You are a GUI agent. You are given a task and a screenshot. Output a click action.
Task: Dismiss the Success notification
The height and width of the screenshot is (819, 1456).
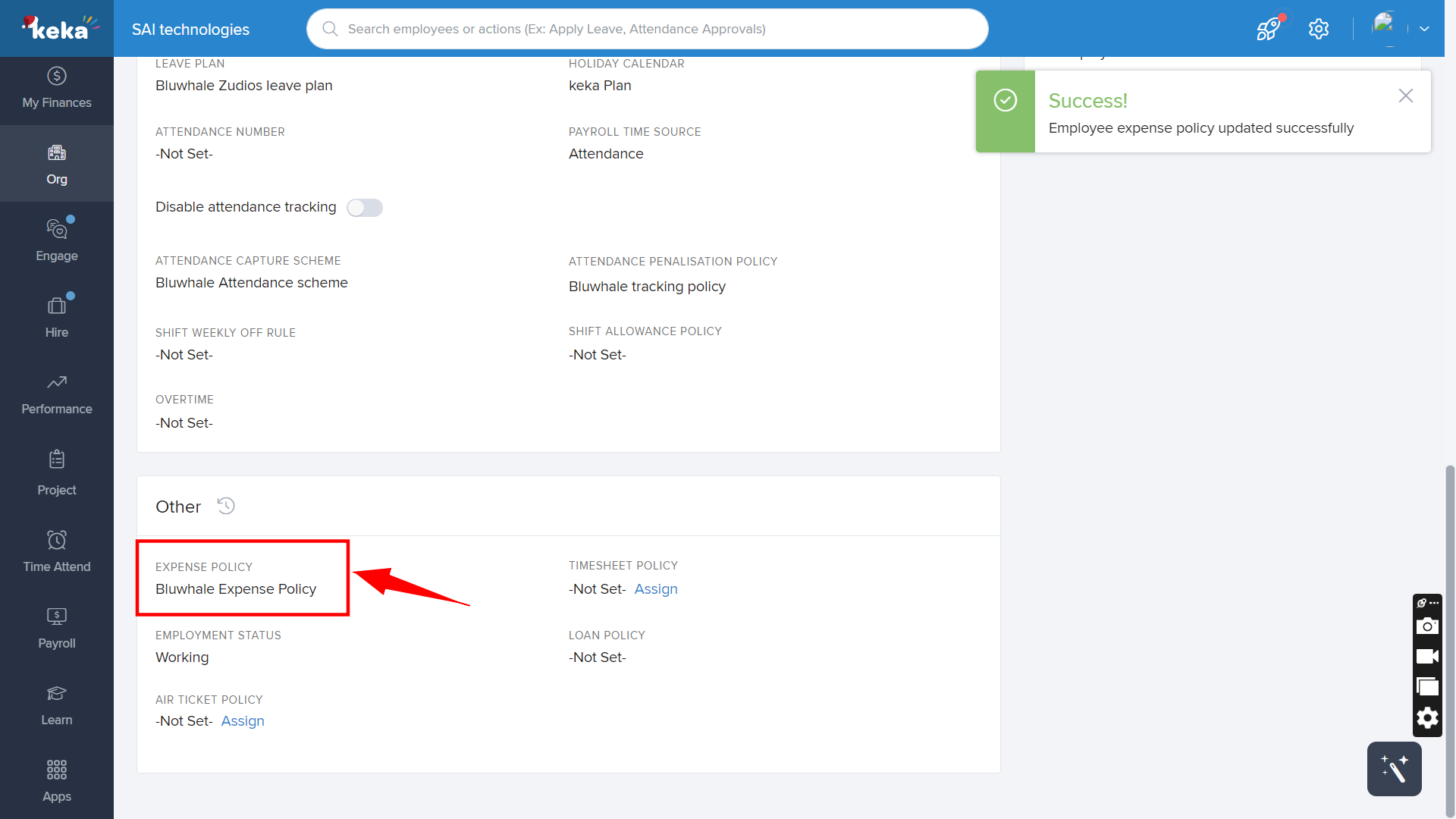(x=1405, y=96)
